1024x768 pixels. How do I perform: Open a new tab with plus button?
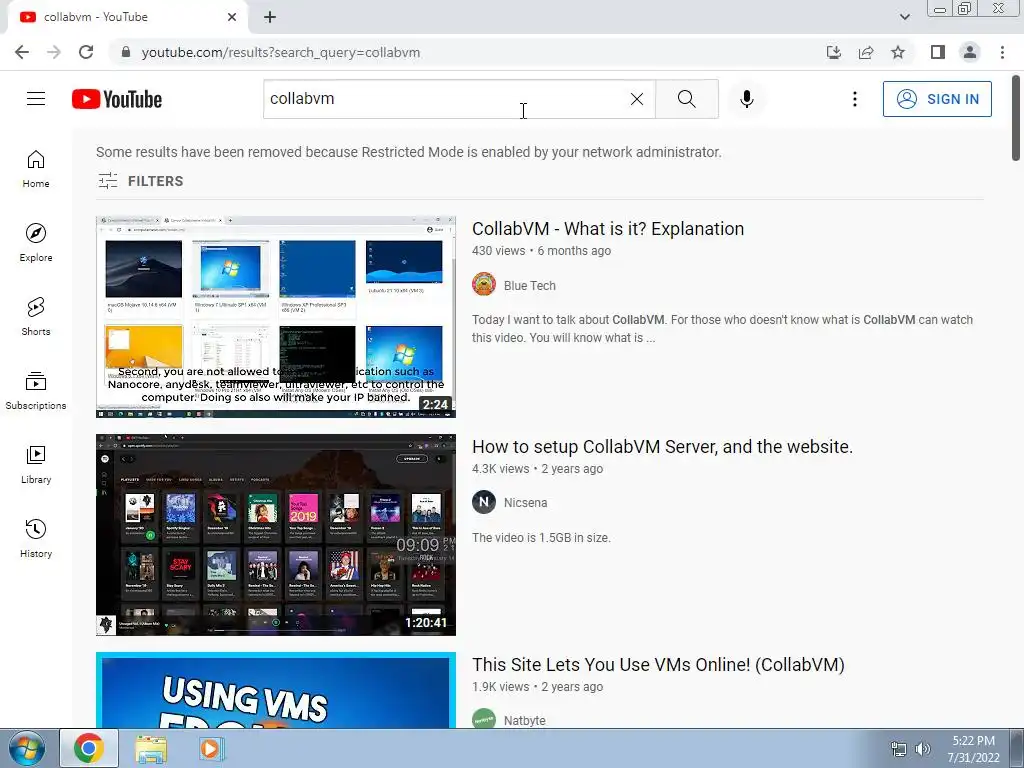point(270,17)
